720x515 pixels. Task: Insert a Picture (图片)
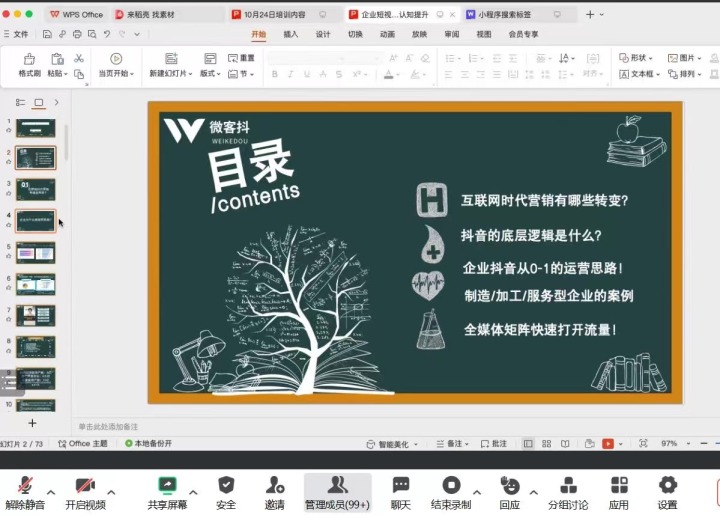click(x=684, y=58)
